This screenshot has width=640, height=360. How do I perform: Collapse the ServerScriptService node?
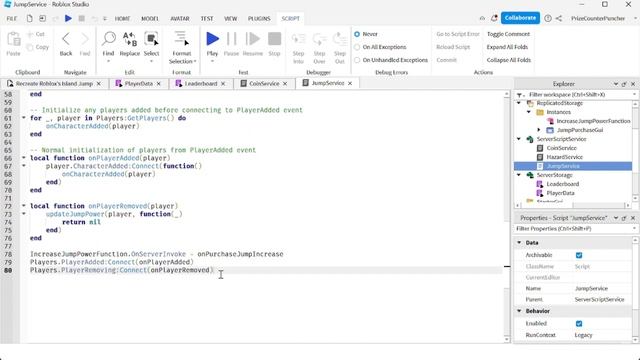tap(519, 139)
